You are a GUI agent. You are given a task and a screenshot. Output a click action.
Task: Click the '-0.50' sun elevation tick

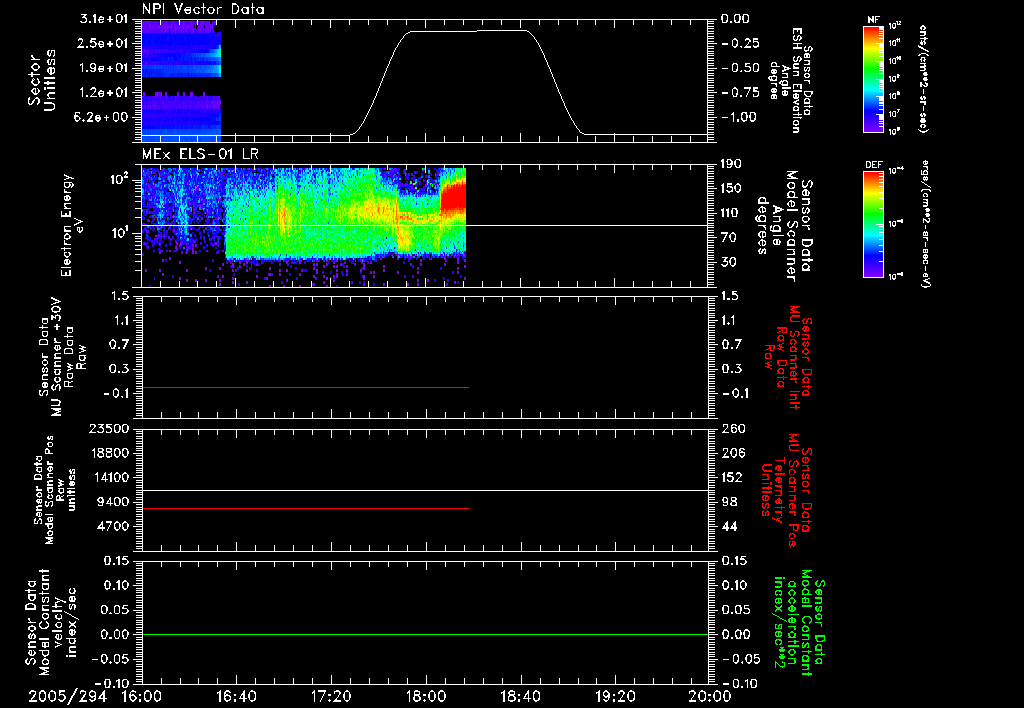click(739, 68)
